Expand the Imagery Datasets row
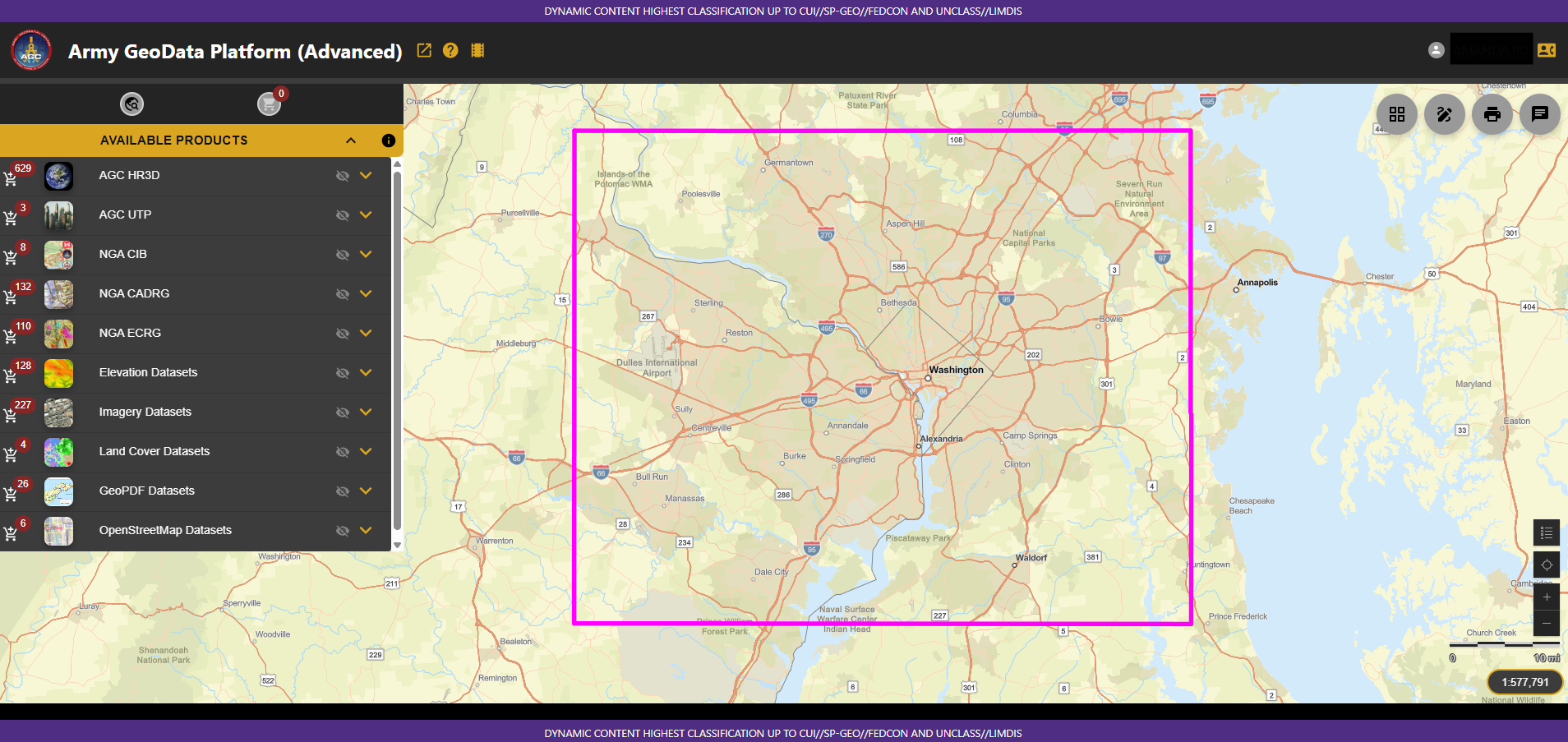Screen dimensions: 1568x742 coord(366,412)
